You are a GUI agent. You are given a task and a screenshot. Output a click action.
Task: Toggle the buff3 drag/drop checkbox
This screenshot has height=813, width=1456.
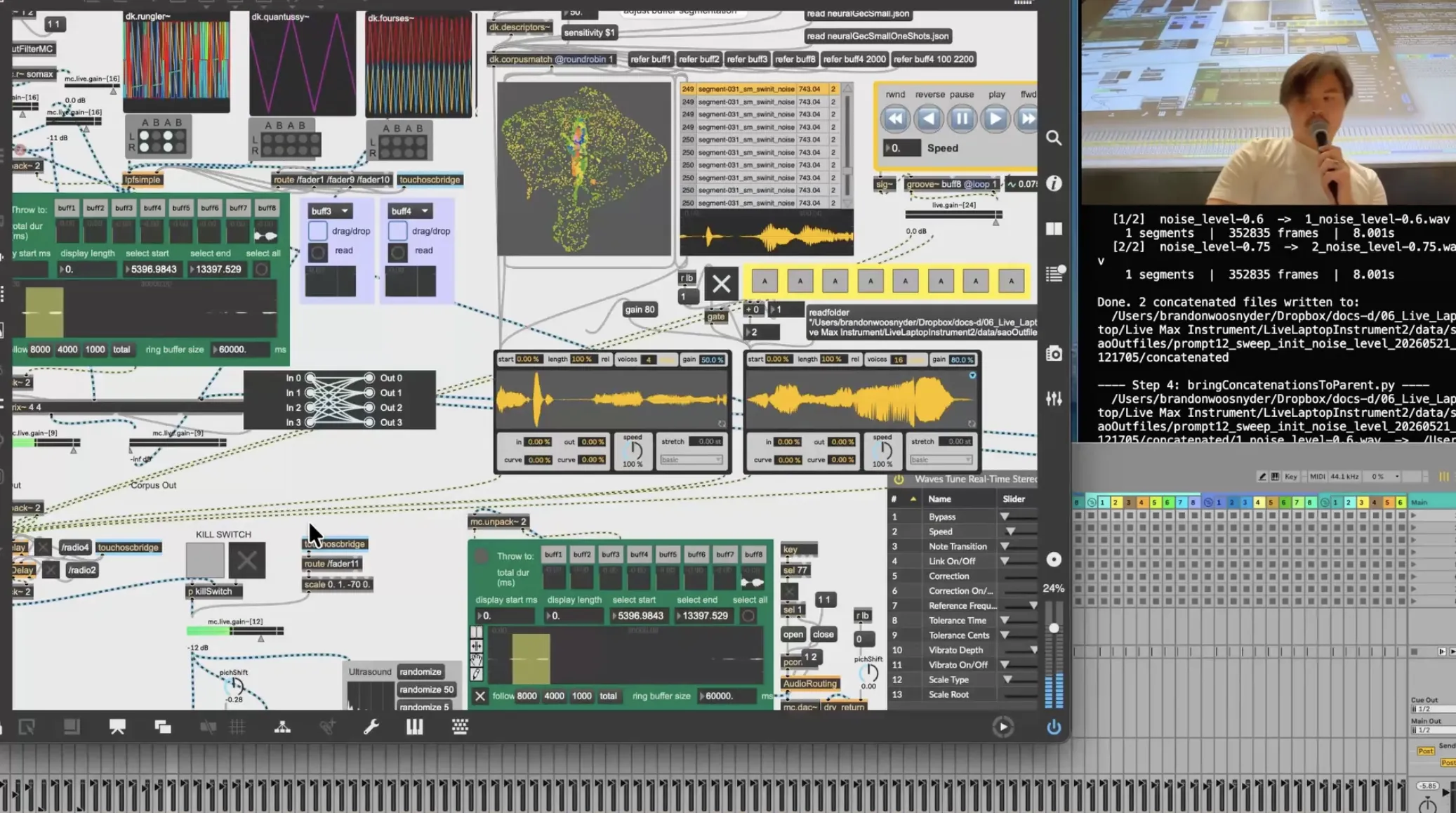point(317,230)
